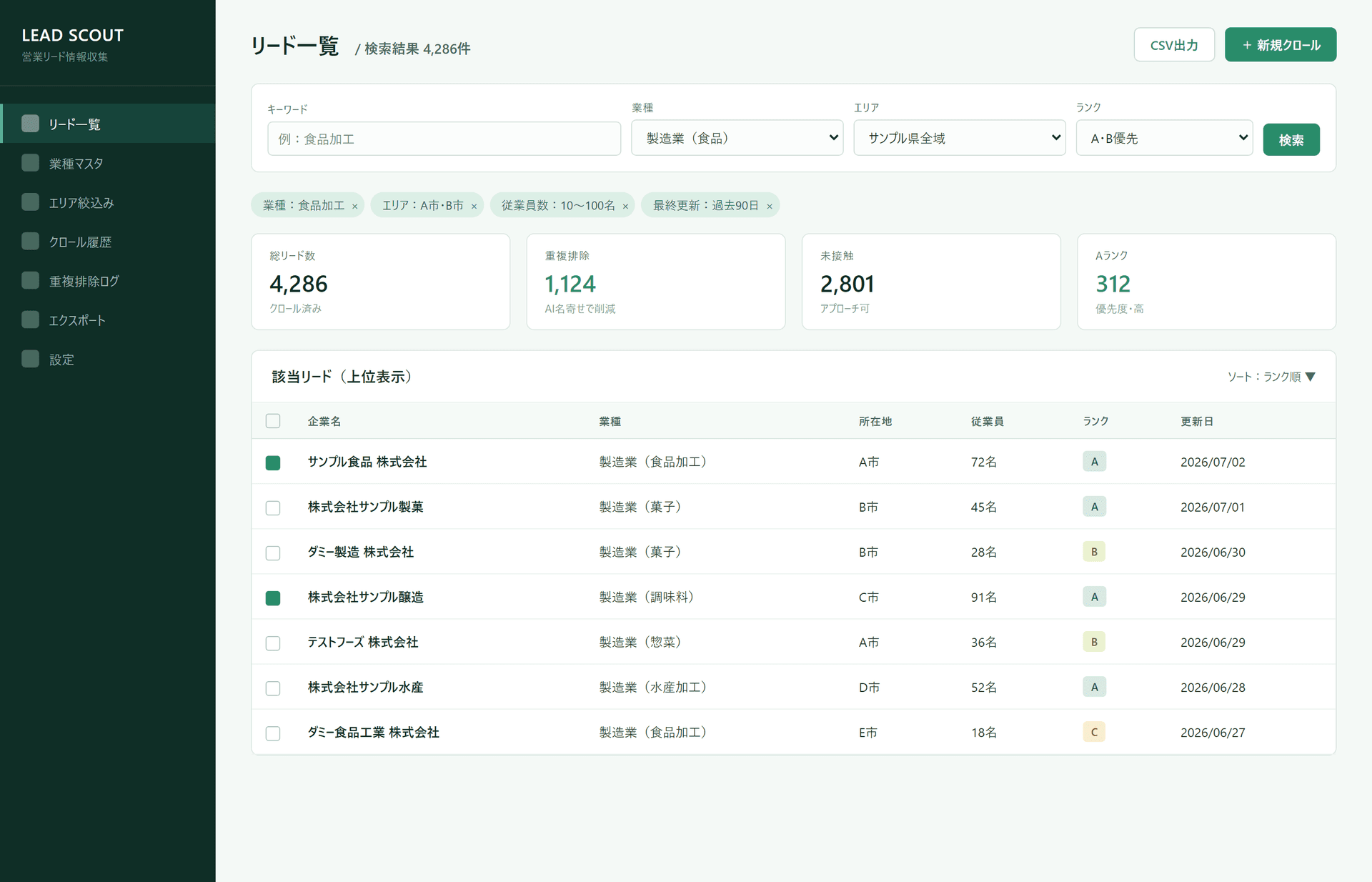Open the ソート：ランク順 sort dropdown
The image size is (1372, 882).
click(1271, 377)
